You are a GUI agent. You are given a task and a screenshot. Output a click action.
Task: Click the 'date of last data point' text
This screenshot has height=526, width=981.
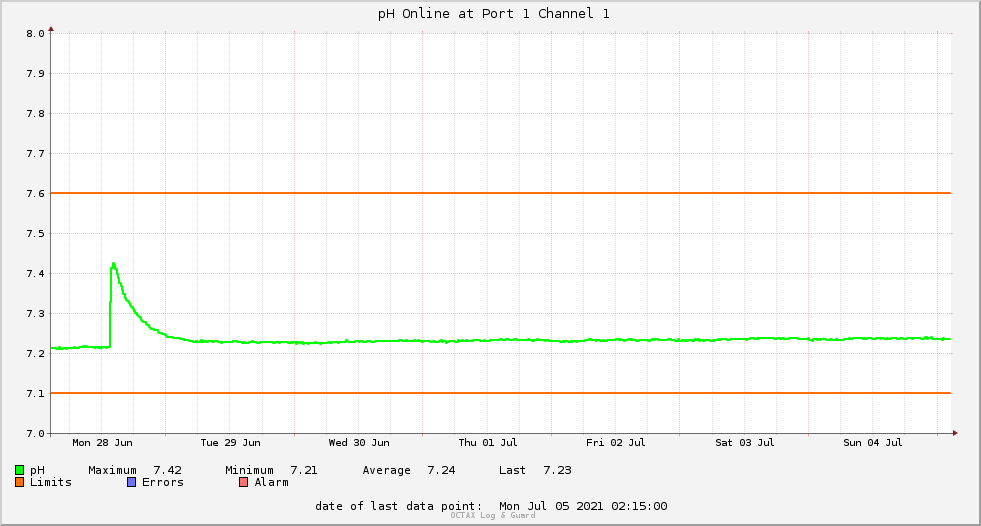[x=399, y=506]
